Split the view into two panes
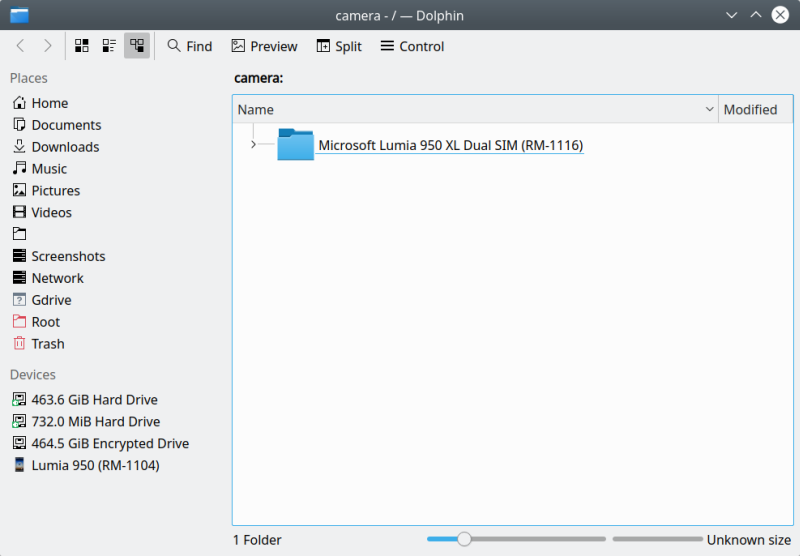 click(x=339, y=46)
